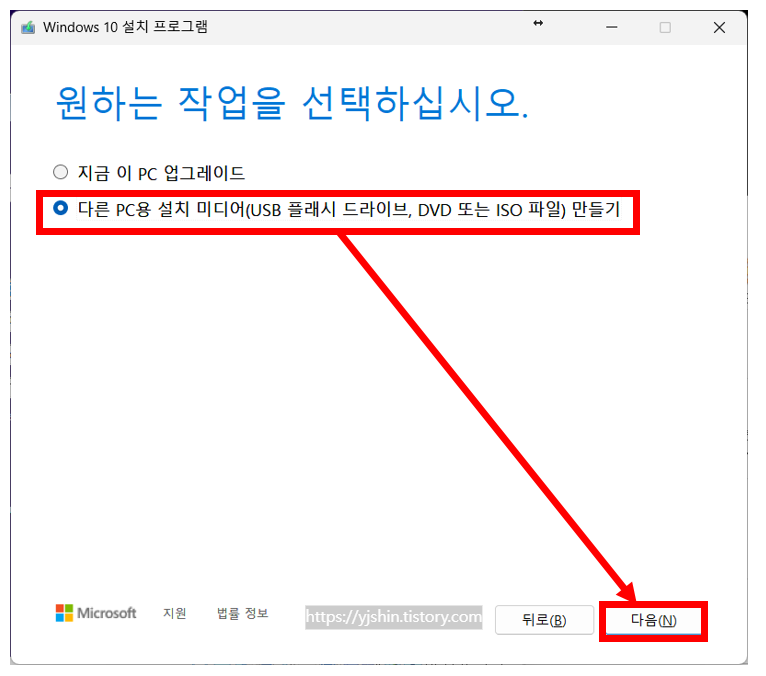The height and width of the screenshot is (676, 766).
Task: Minimize the Windows 10 setup window
Action: click(x=612, y=27)
